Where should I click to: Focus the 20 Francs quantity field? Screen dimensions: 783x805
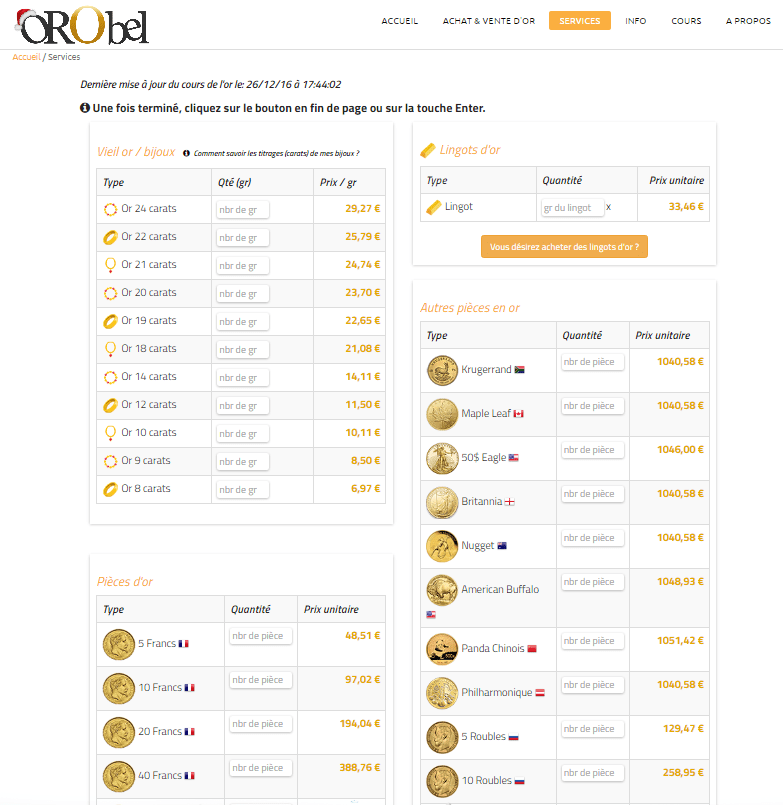coord(261,724)
